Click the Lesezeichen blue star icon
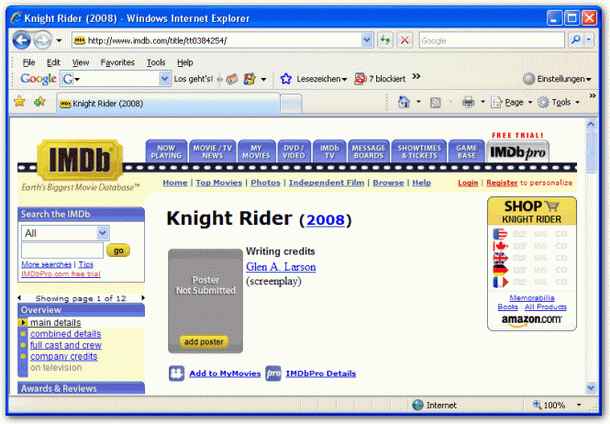The height and width of the screenshot is (424, 610). click(x=286, y=79)
